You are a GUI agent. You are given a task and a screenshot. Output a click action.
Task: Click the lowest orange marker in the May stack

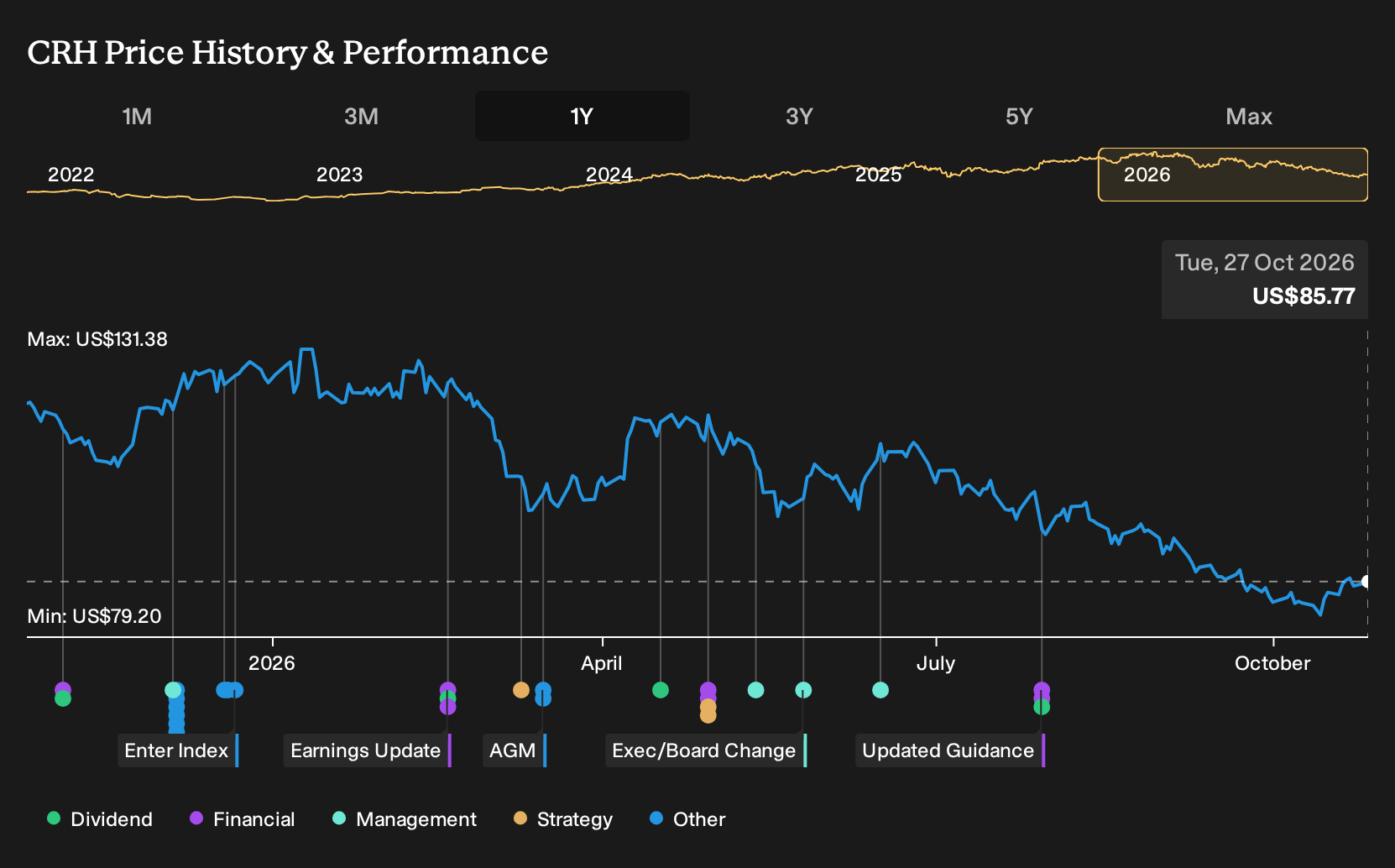tap(708, 715)
